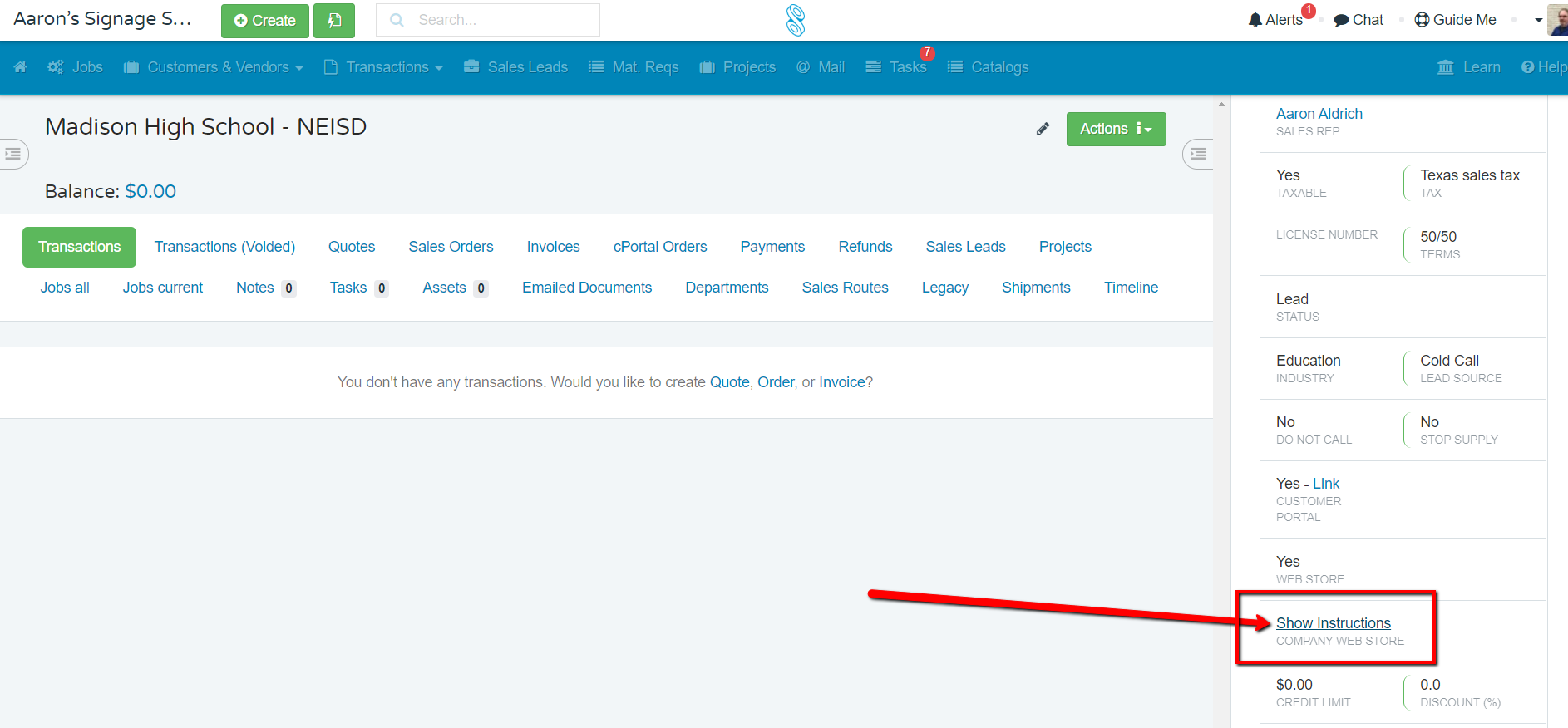This screenshot has width=1568, height=728.
Task: Open the Assets tab
Action: pos(456,288)
